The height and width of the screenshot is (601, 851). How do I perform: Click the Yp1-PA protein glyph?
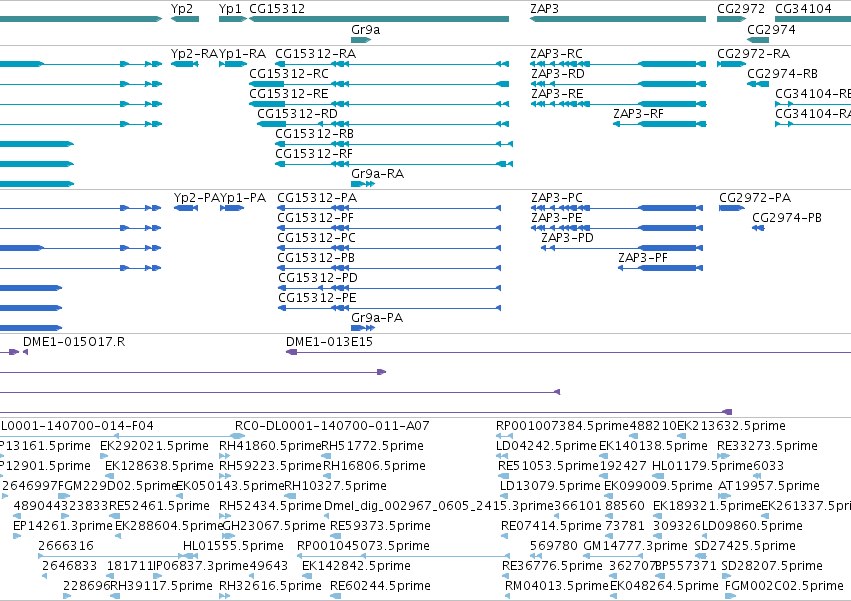[x=232, y=208]
